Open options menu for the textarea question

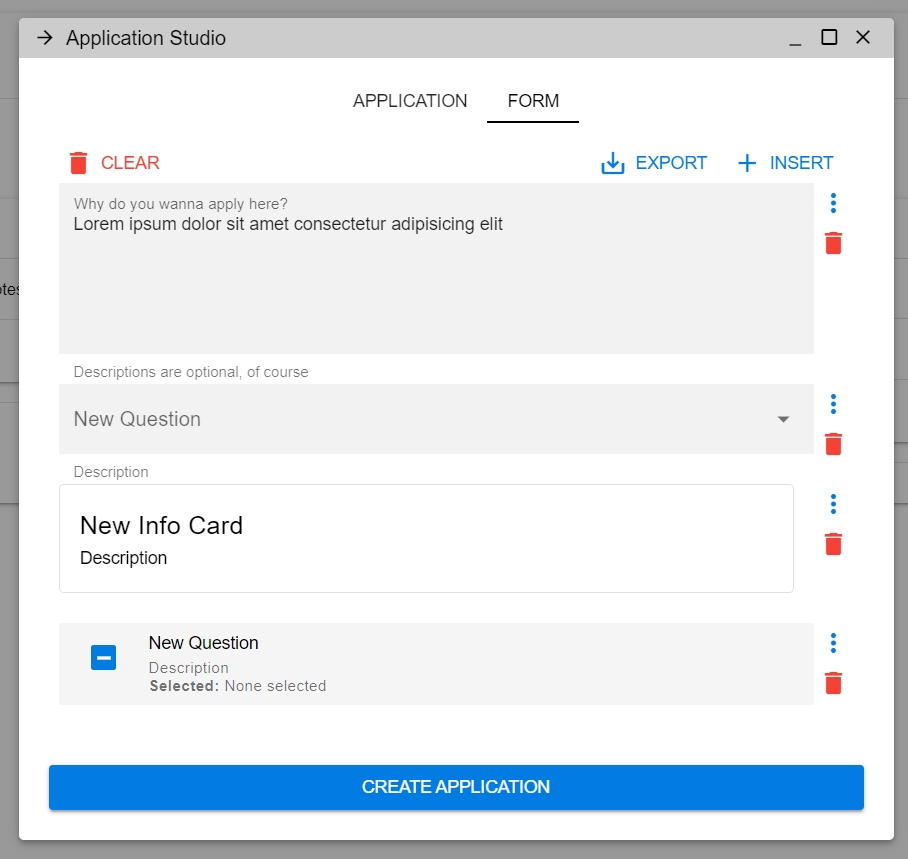click(833, 203)
